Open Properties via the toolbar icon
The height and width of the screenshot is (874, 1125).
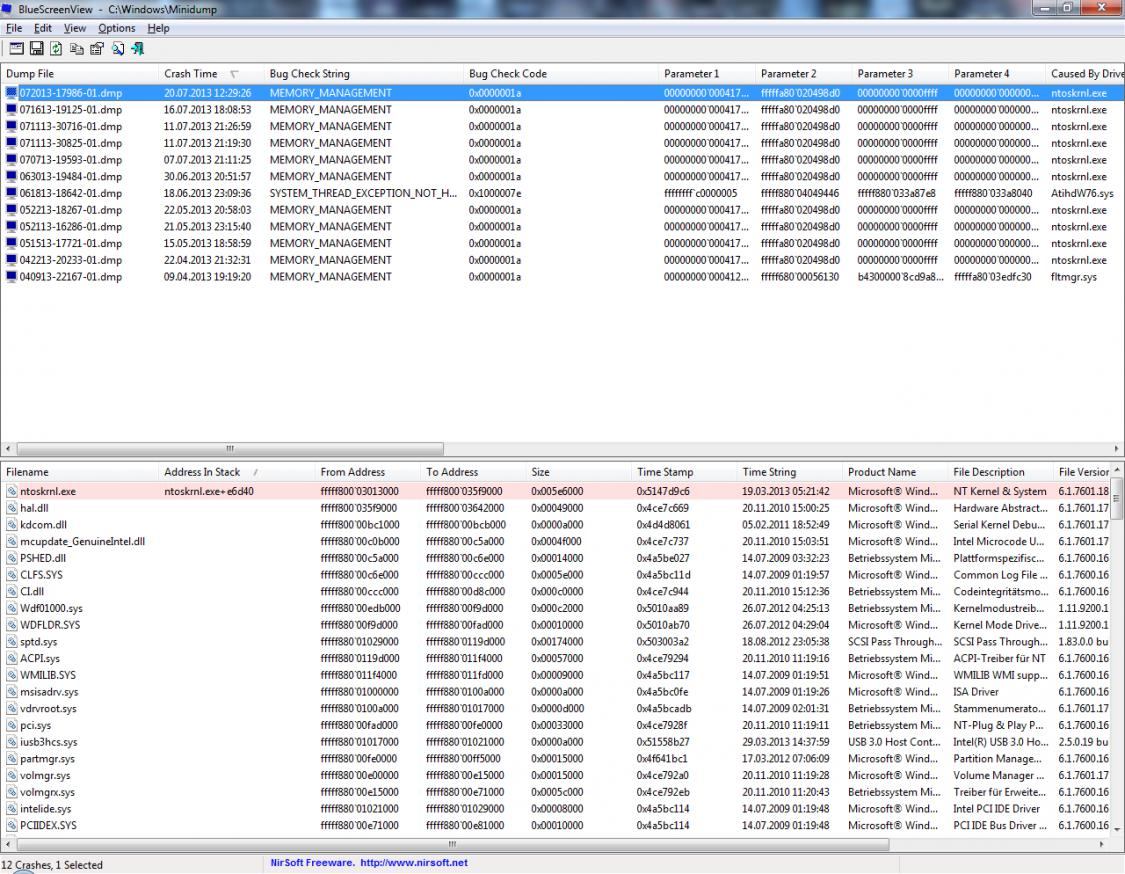point(97,49)
